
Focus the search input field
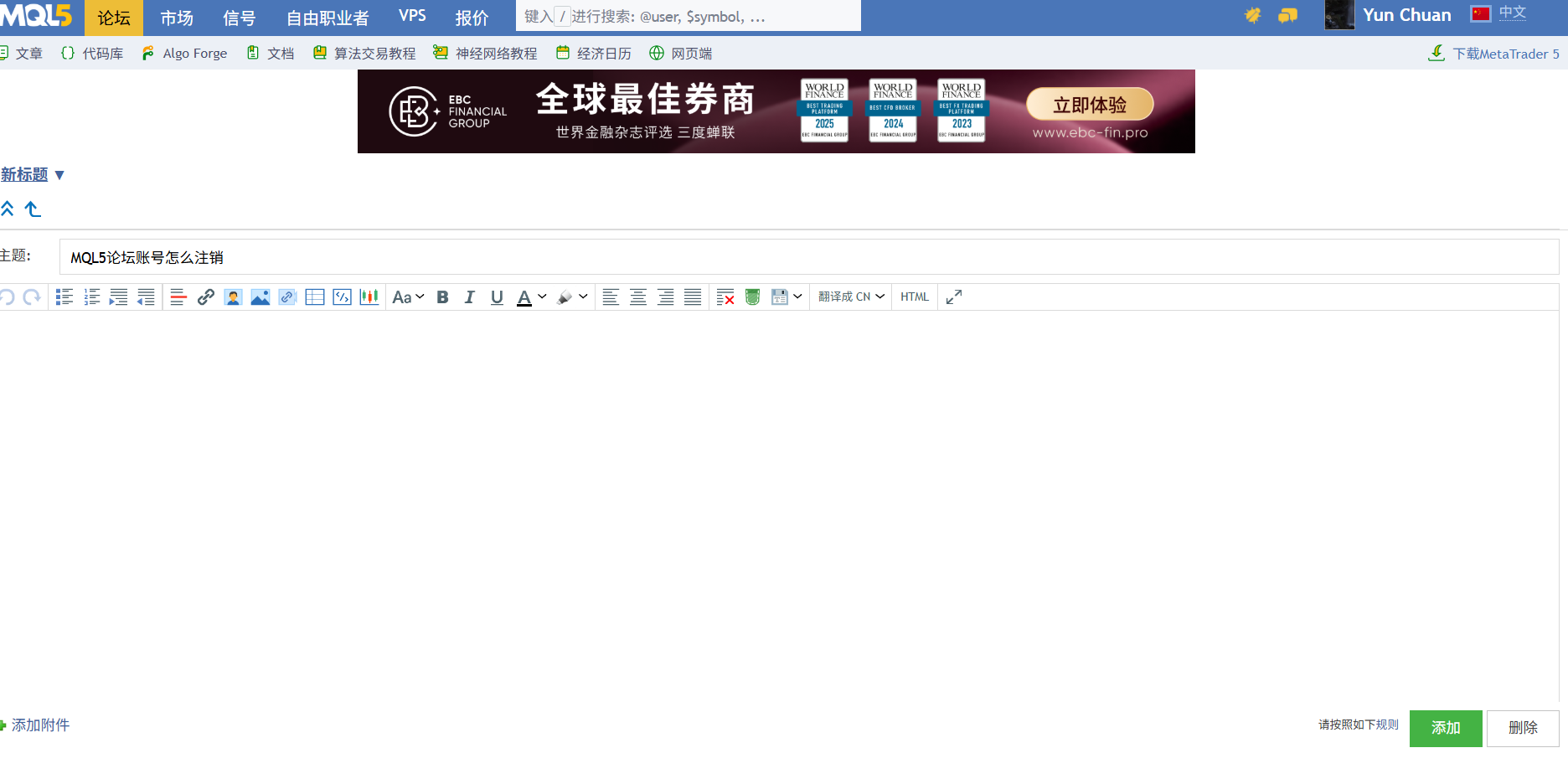point(689,16)
